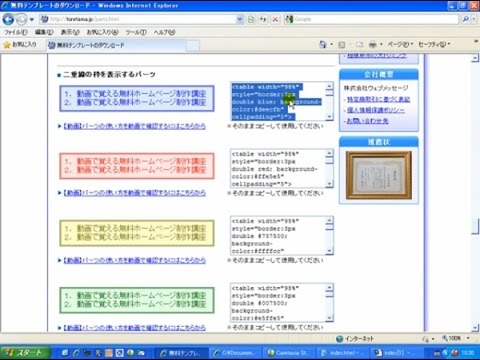The height and width of the screenshot is (360, 480).
Task: Click the Home icon in the command bar
Action: [x=323, y=44]
